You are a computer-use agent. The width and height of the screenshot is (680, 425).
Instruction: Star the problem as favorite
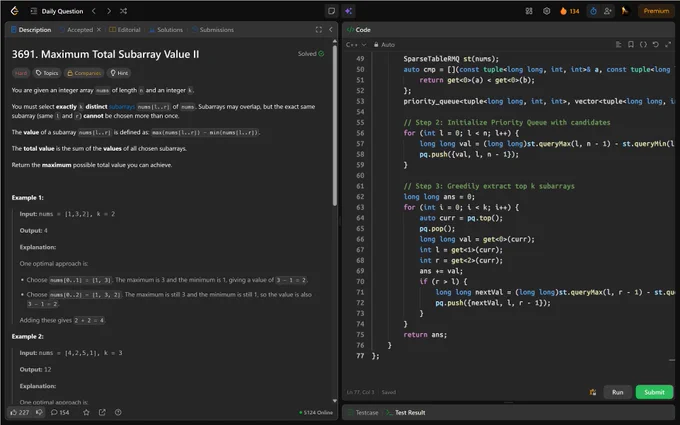click(x=86, y=412)
